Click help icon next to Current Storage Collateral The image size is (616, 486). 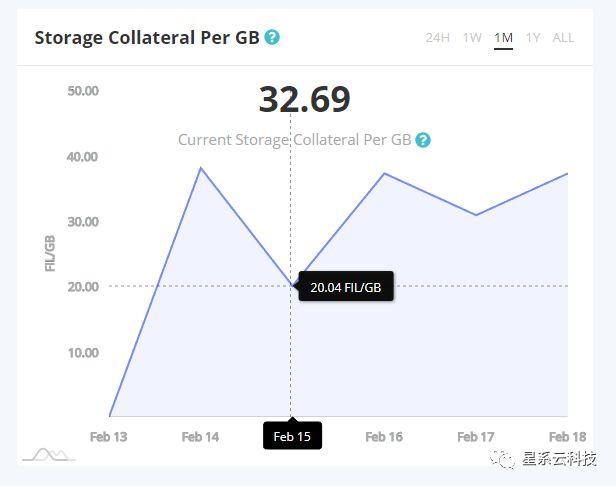423,140
